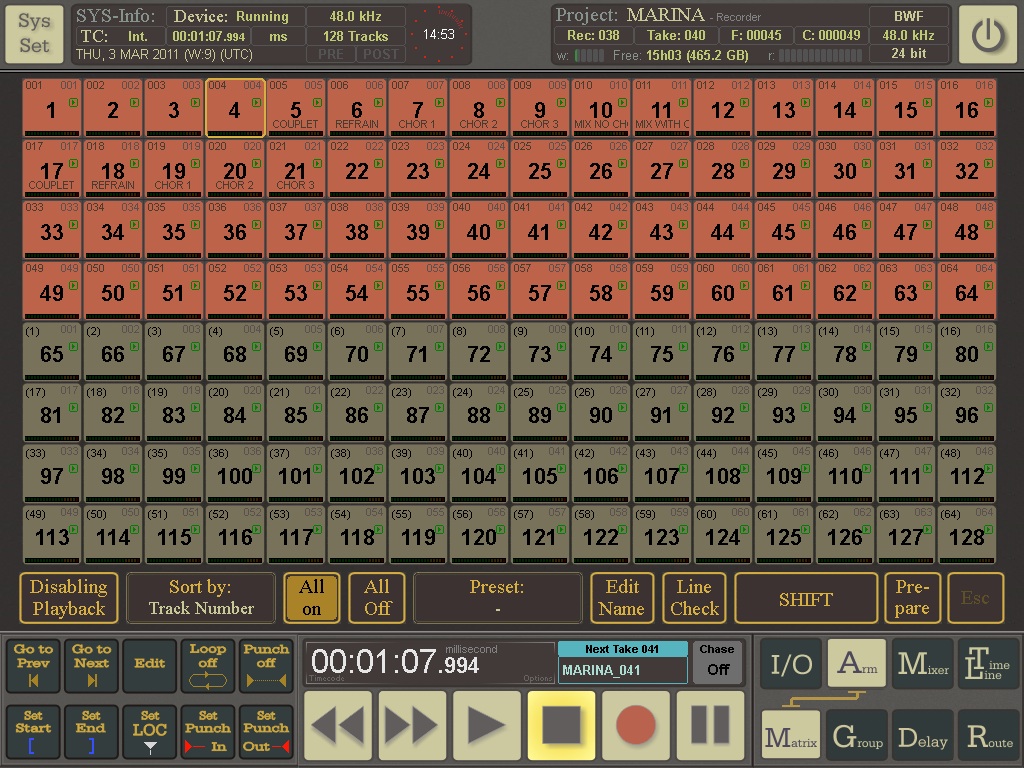Open the Sys Set system settings
The image size is (1024, 768).
(x=34, y=35)
